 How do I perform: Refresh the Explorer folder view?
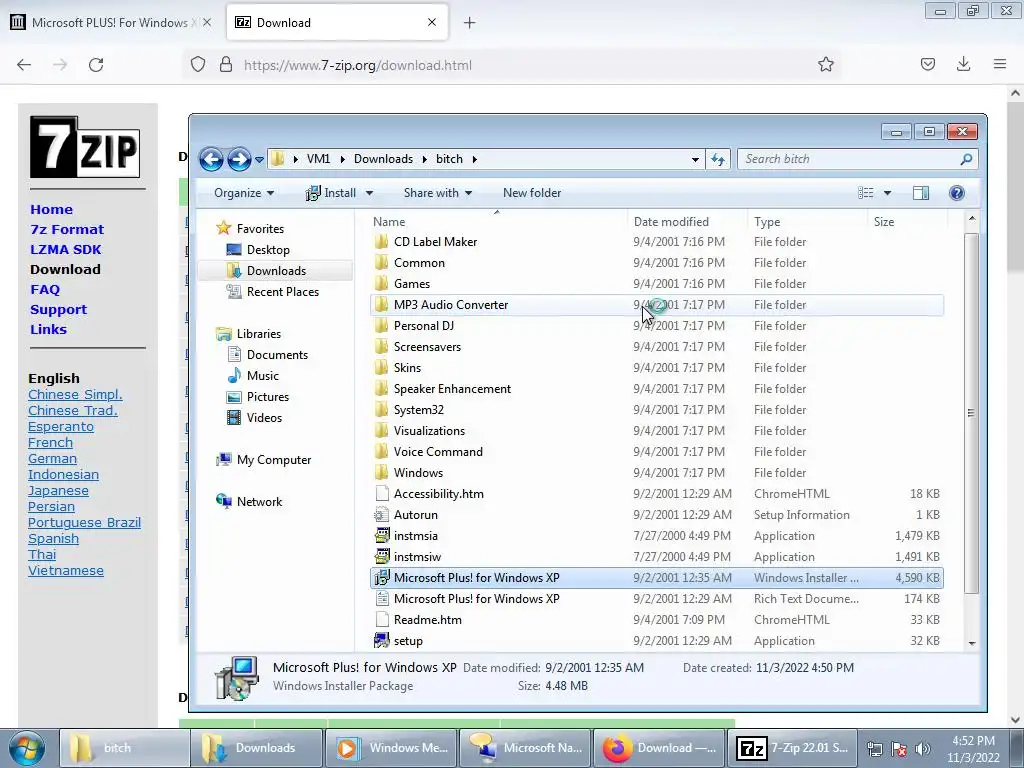pos(718,159)
